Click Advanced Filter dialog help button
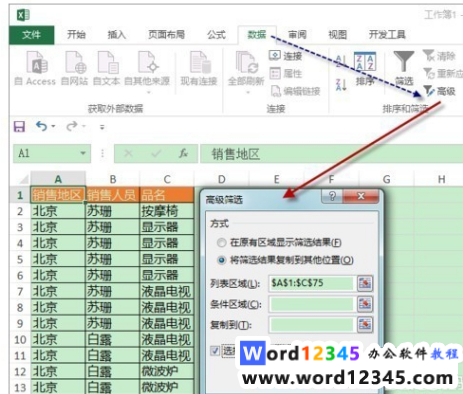Image resolution: width=463 pixels, height=394 pixels. tap(332, 196)
